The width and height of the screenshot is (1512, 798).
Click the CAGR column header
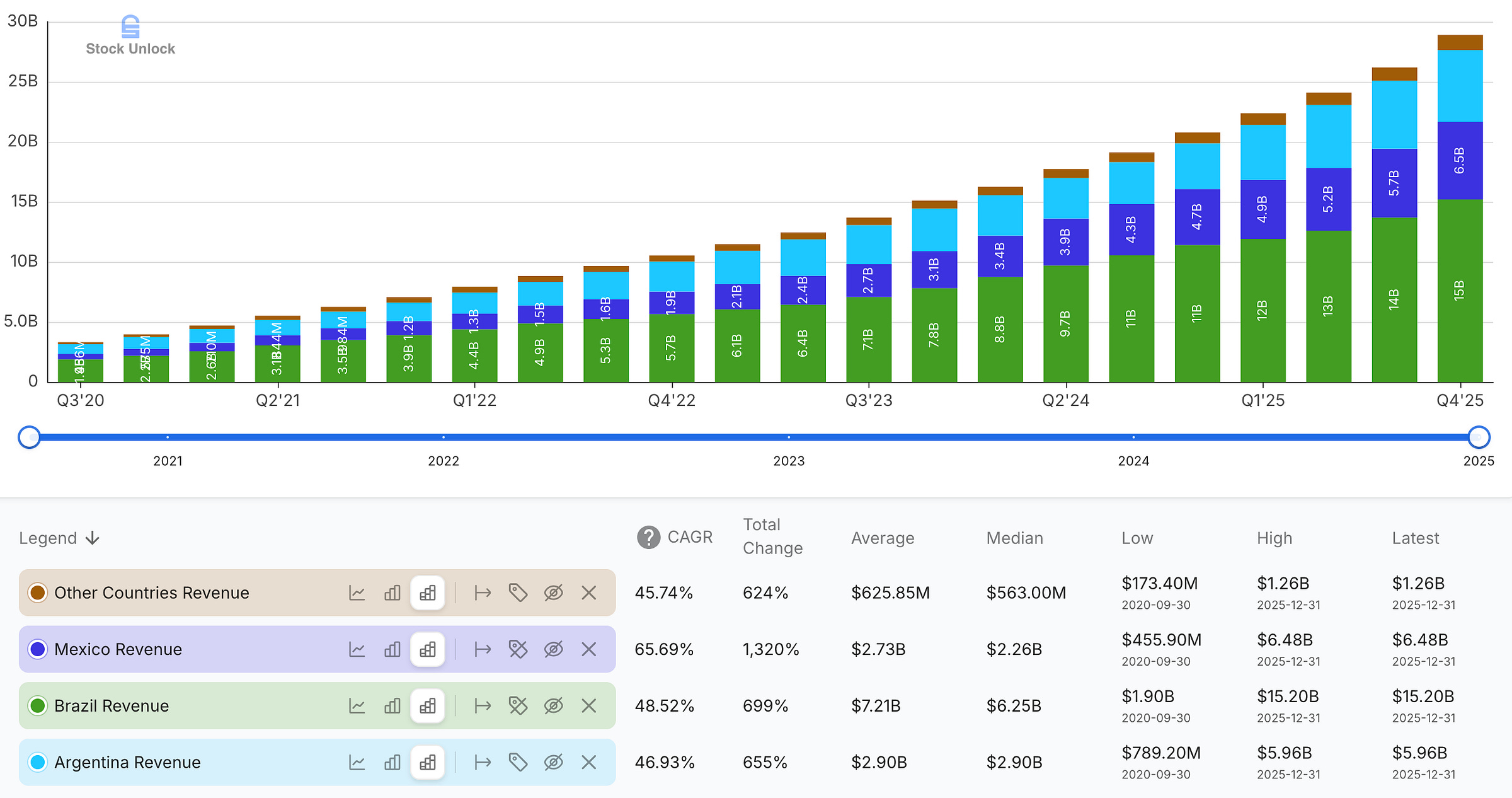(x=689, y=537)
